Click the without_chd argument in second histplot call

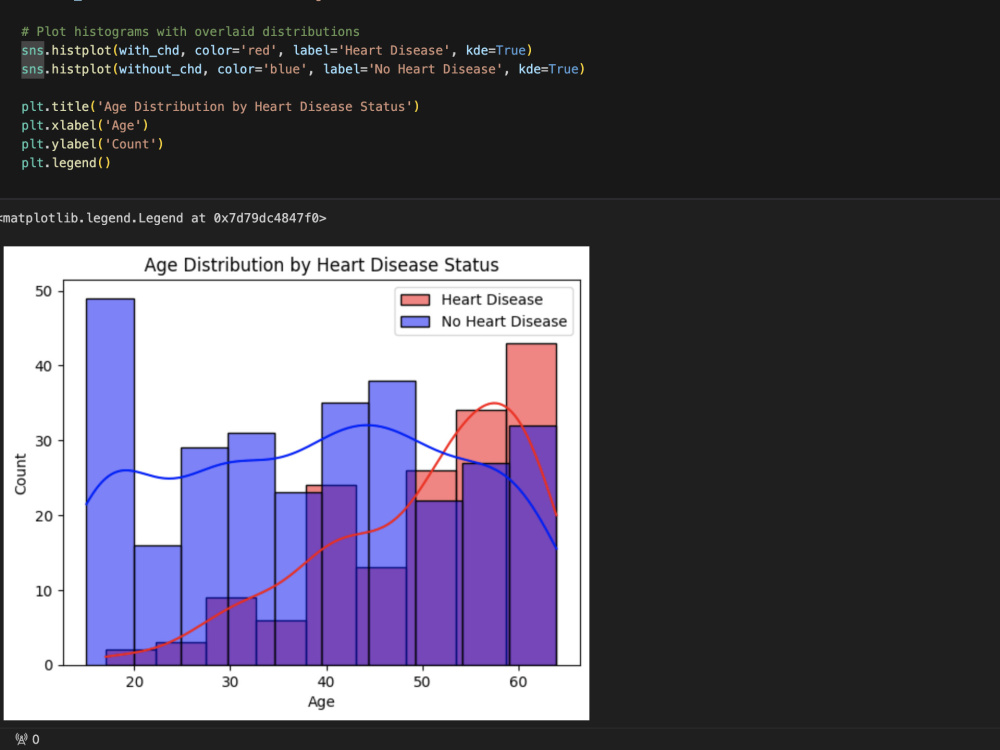pyautogui.click(x=160, y=69)
